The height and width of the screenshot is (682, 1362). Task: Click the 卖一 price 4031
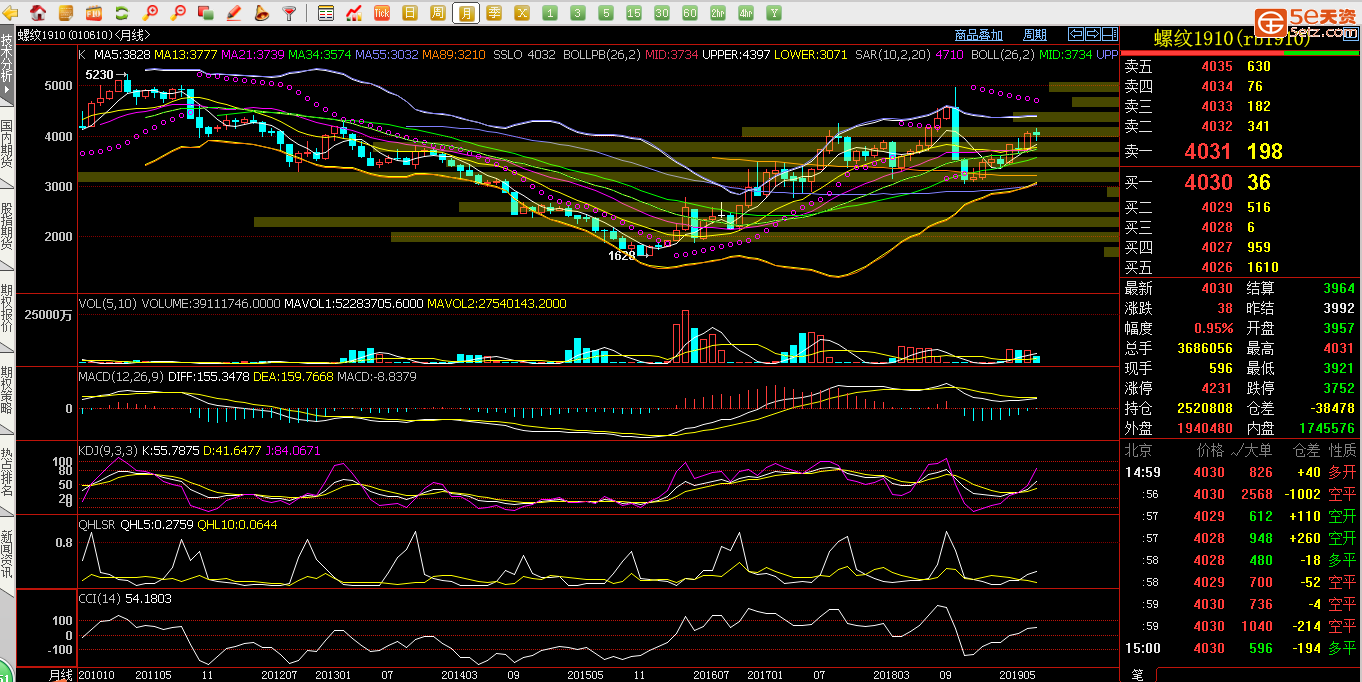click(1208, 152)
